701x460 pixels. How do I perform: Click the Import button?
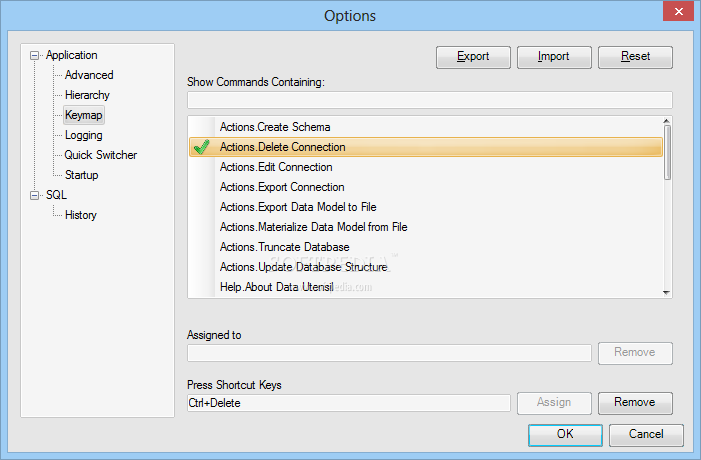(x=554, y=57)
